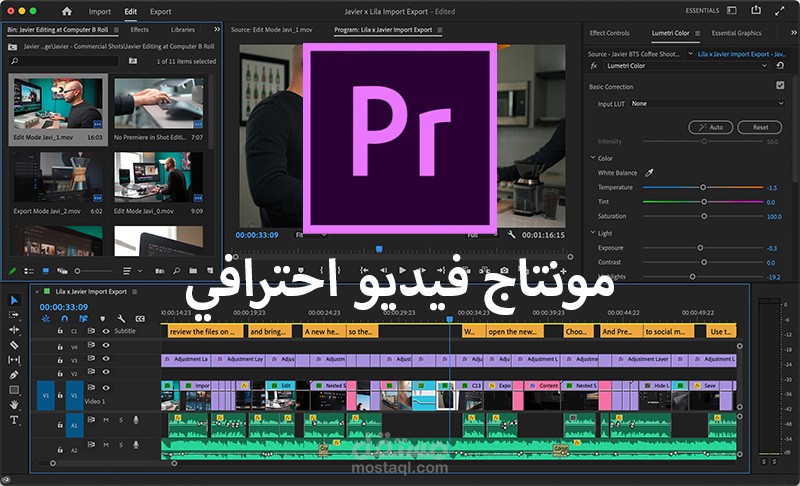Click the Reset button in Basic Correction
This screenshot has height=486, width=800.
pyautogui.click(x=759, y=127)
